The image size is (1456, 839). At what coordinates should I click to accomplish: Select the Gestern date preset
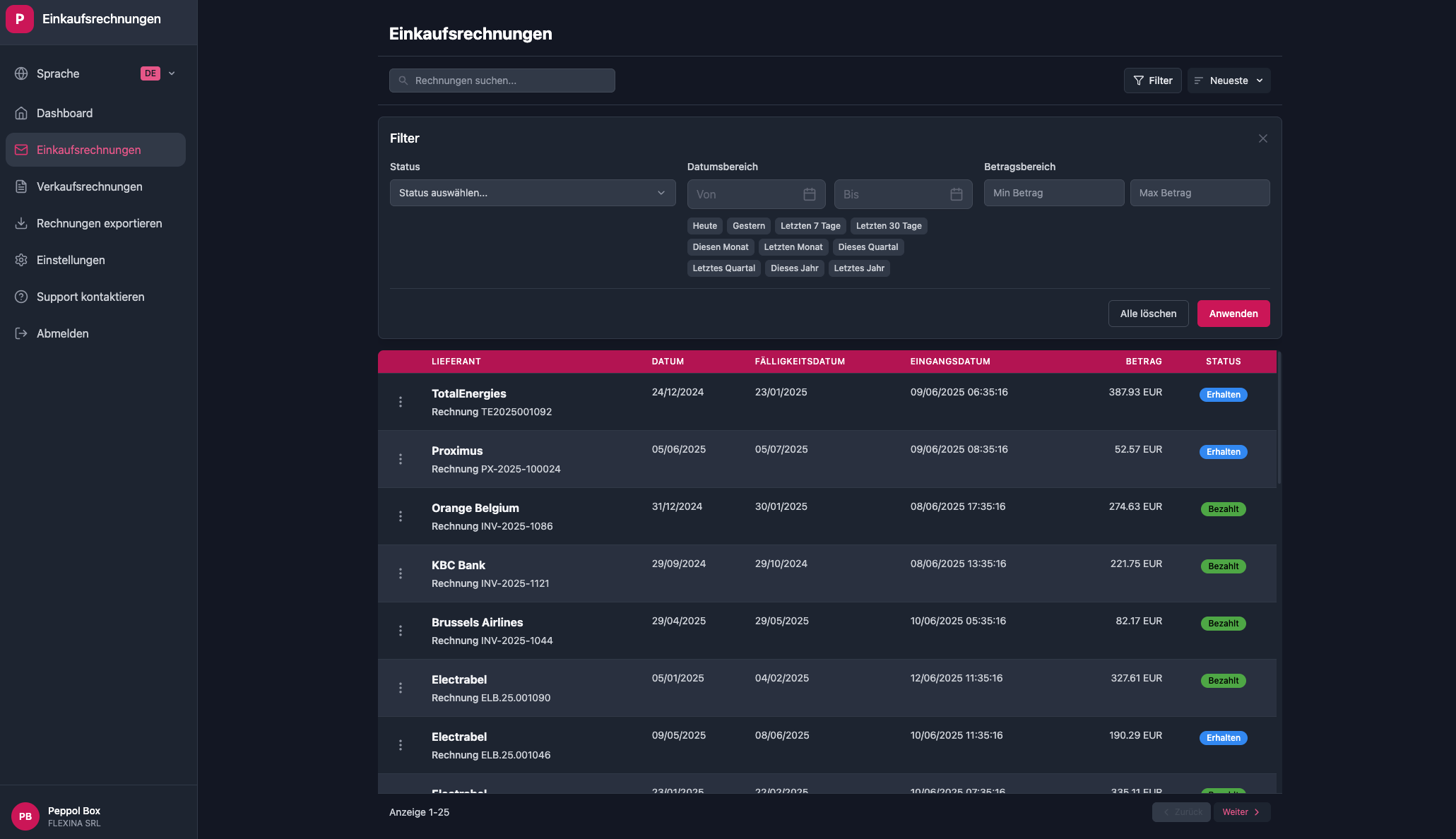coord(749,226)
